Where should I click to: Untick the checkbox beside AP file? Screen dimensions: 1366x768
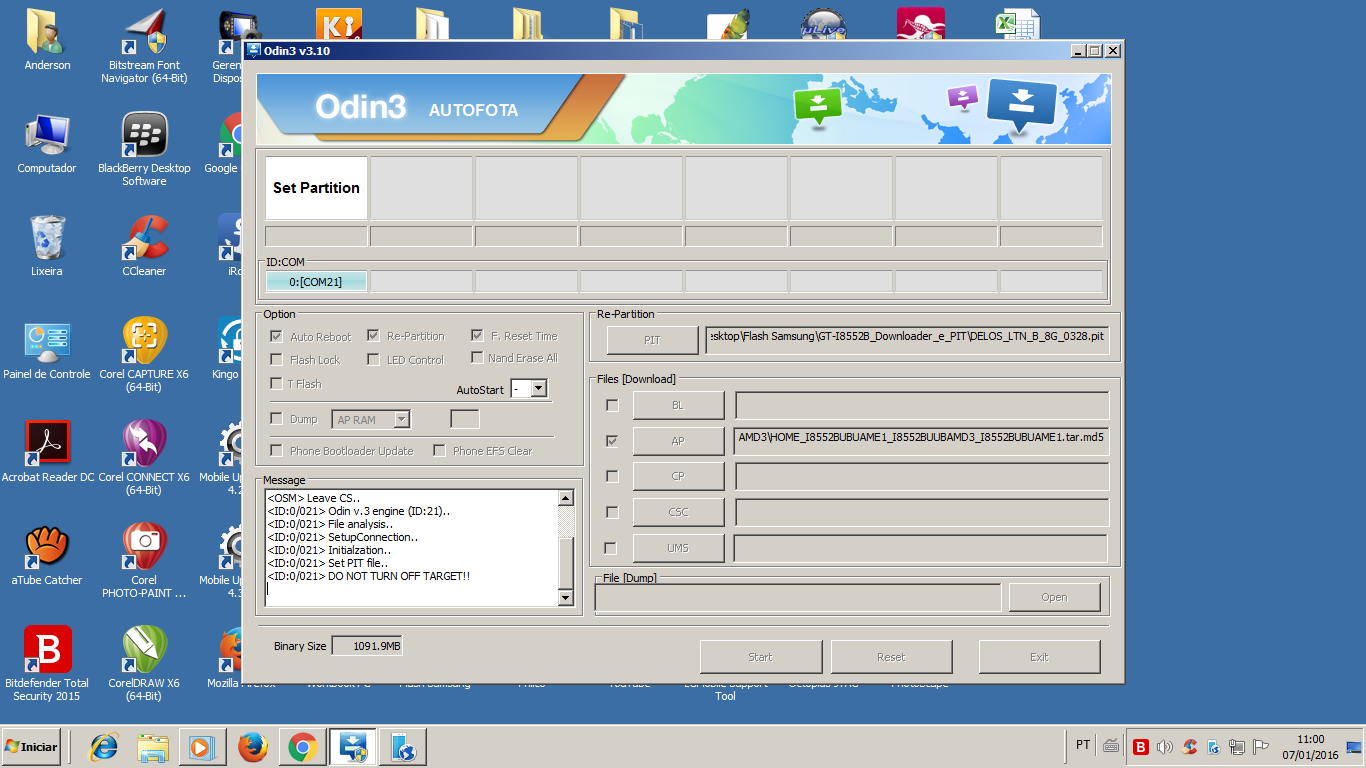click(x=612, y=441)
